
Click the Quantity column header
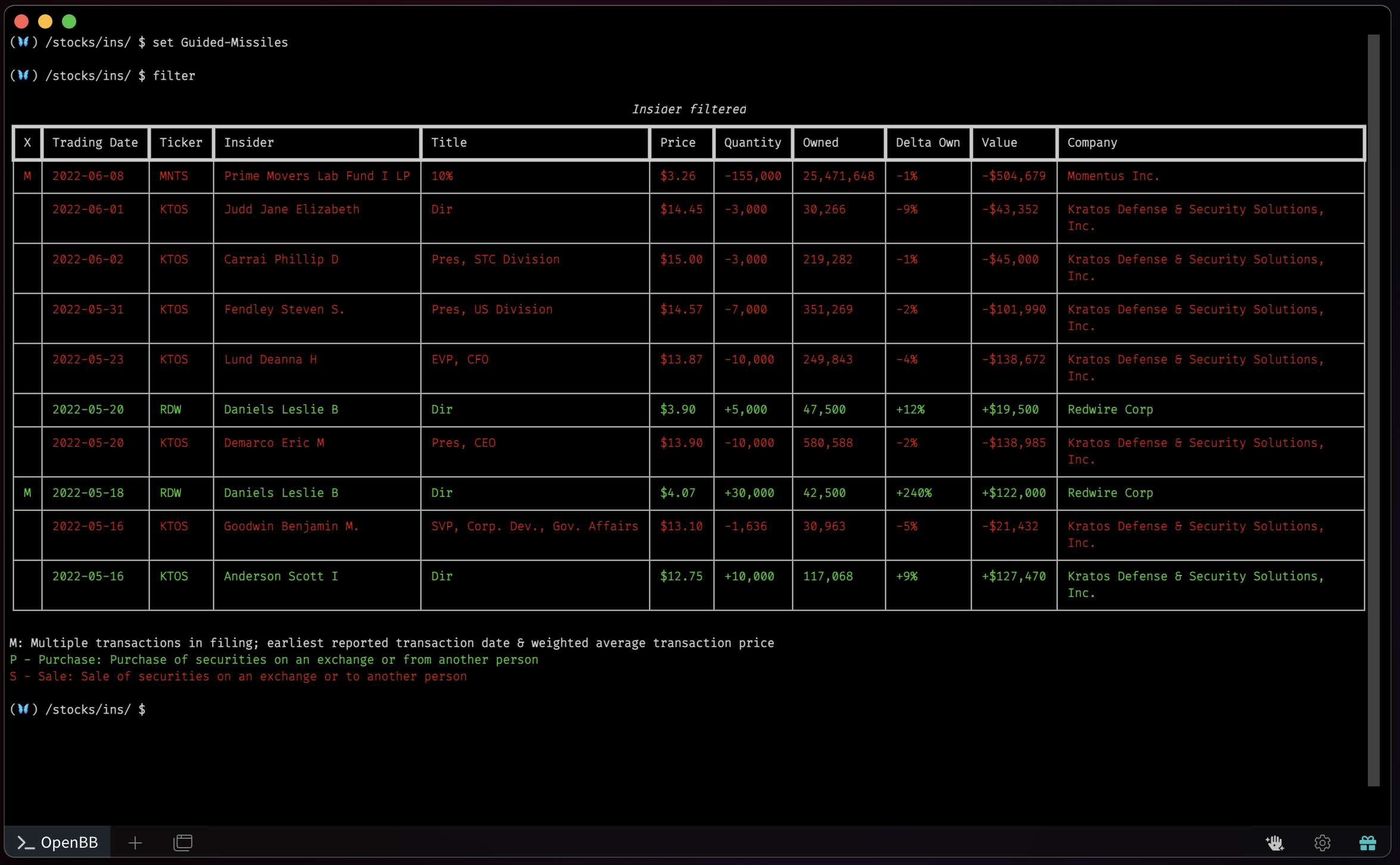753,142
